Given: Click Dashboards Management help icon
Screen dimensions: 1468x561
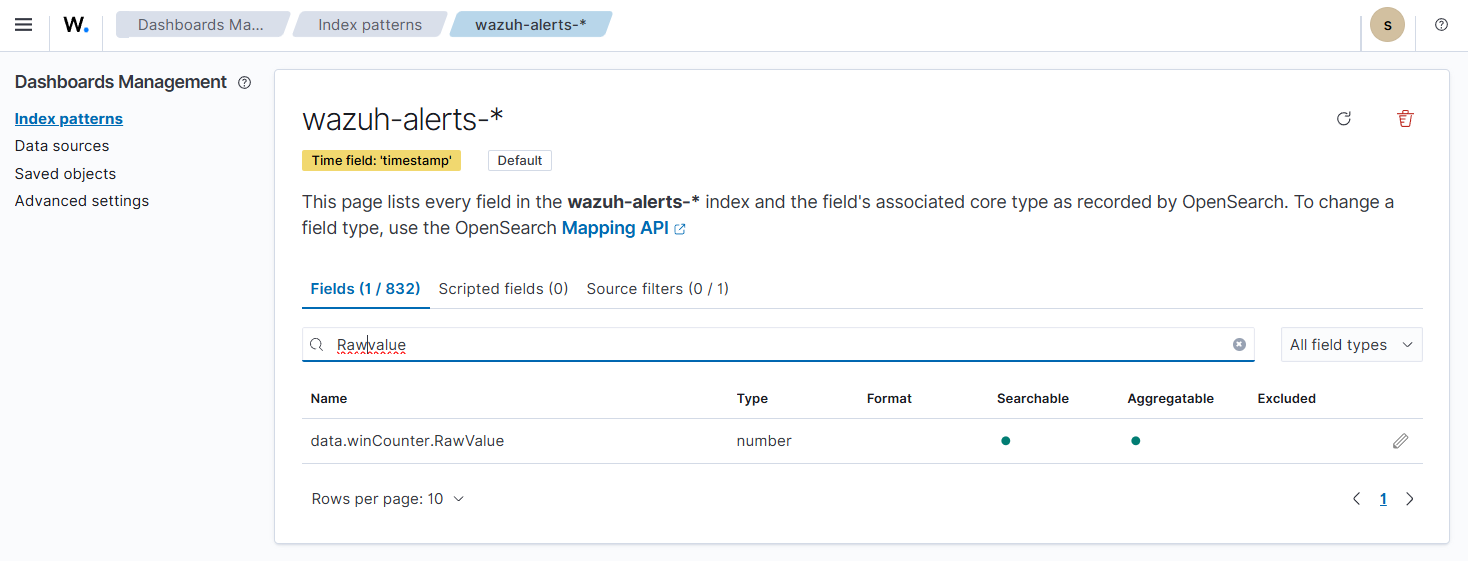Looking at the screenshot, I should pos(244,83).
